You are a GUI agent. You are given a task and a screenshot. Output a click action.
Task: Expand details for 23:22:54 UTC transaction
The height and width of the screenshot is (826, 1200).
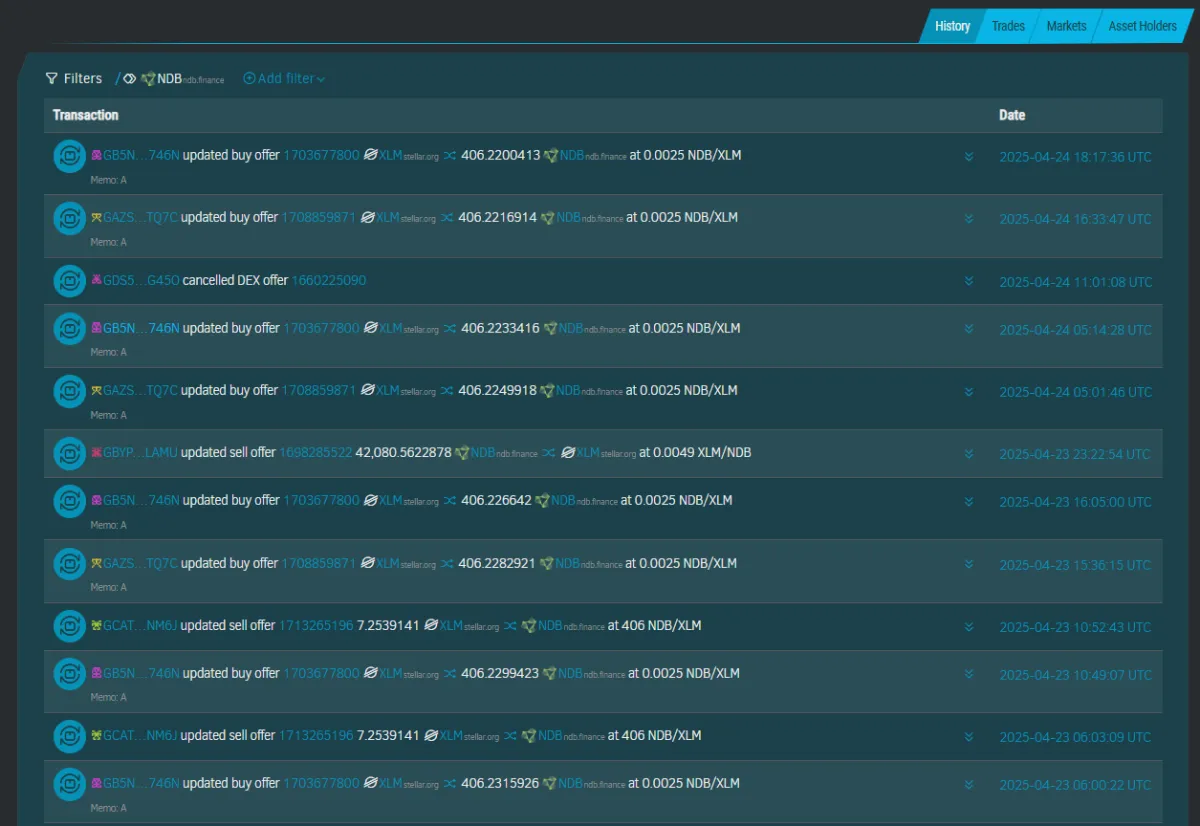[968, 454]
